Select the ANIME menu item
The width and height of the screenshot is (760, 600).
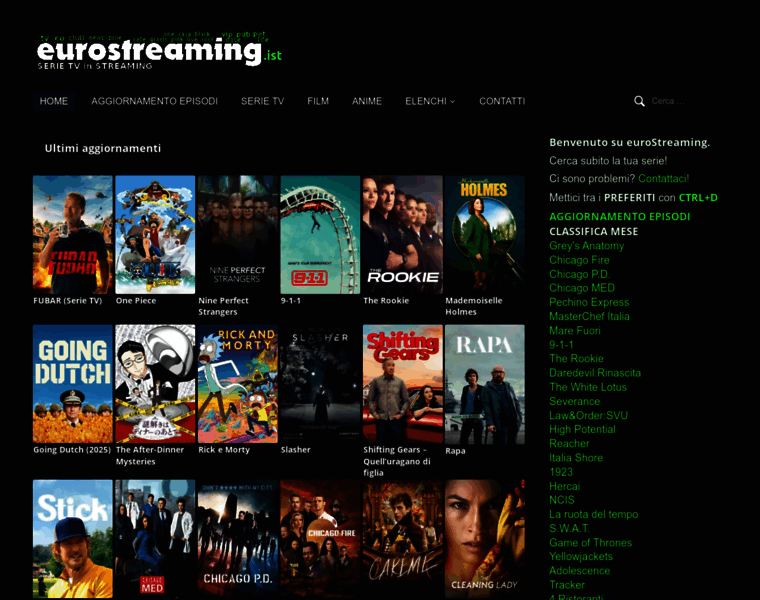coord(367,101)
